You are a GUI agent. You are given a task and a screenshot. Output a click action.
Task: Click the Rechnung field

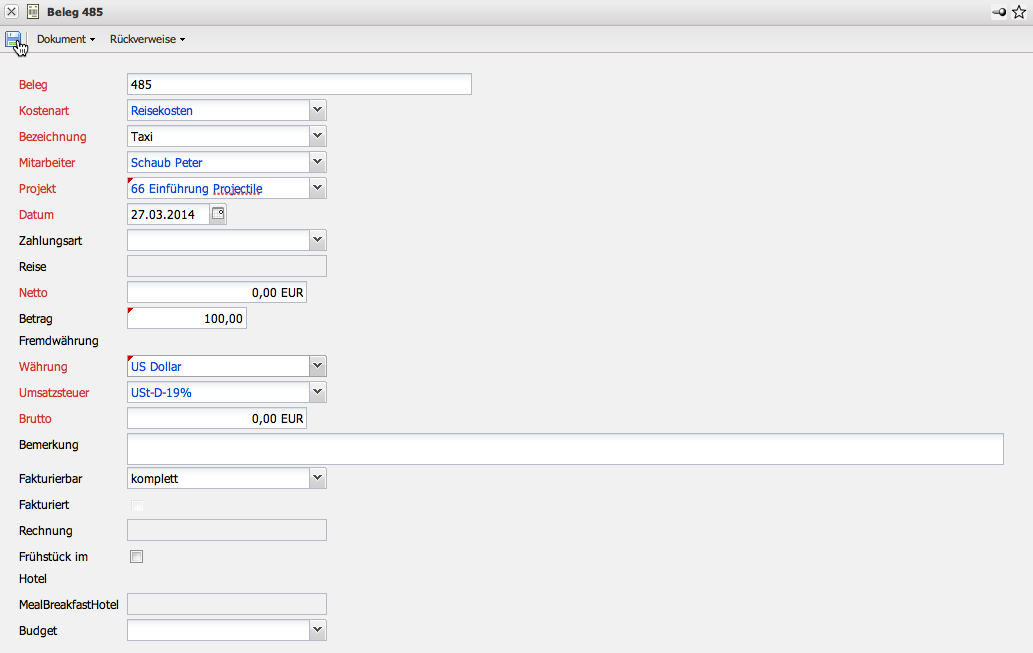click(x=227, y=530)
